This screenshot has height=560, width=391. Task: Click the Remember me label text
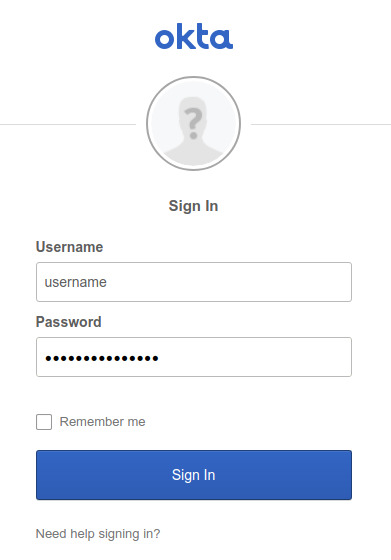[x=102, y=422]
